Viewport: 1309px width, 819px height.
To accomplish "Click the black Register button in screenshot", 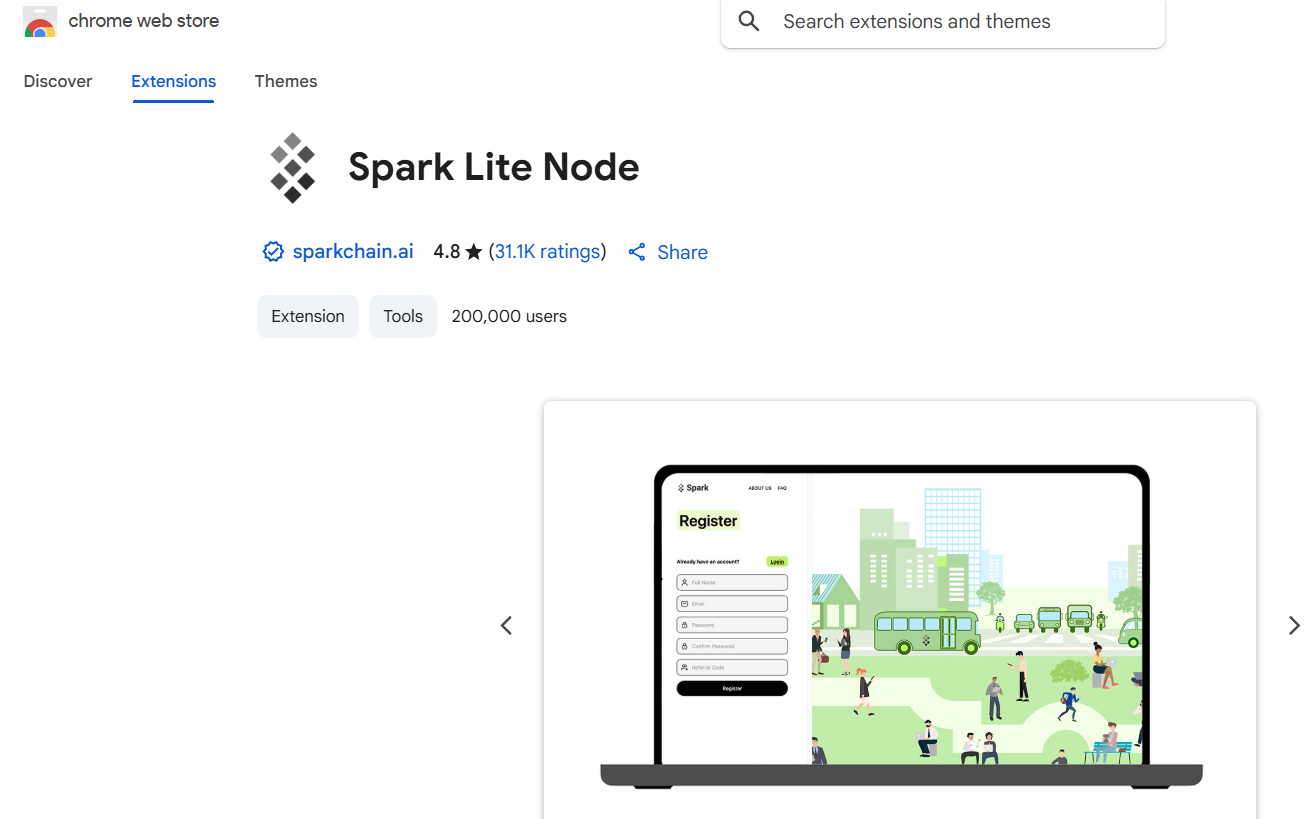I will 732,689.
